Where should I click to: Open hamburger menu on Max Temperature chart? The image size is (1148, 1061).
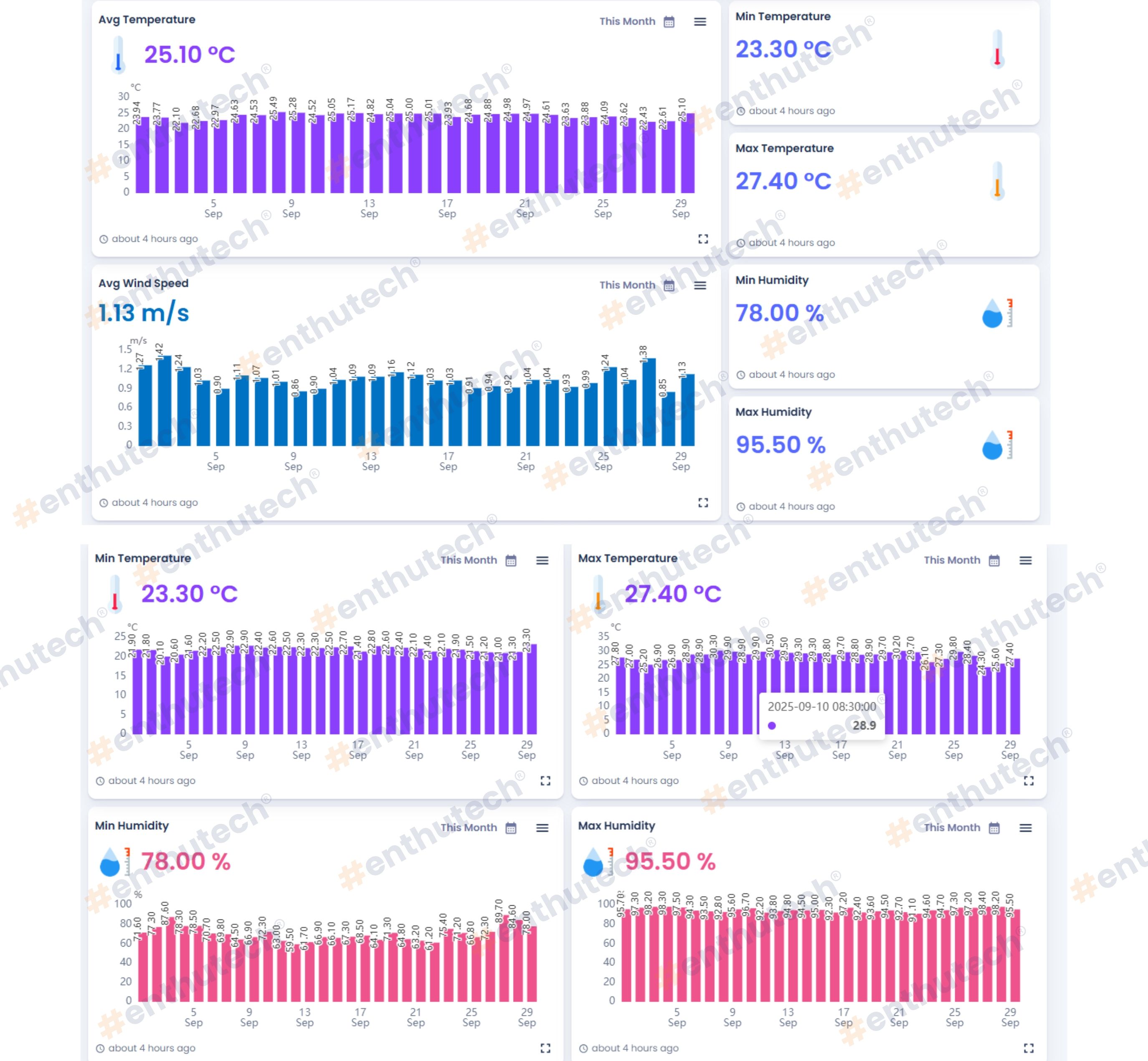pos(1025,560)
